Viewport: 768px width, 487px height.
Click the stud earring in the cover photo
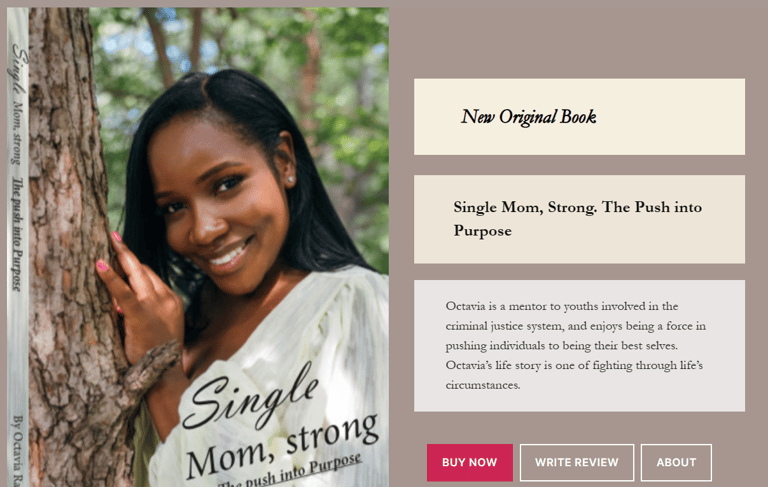tap(290, 179)
